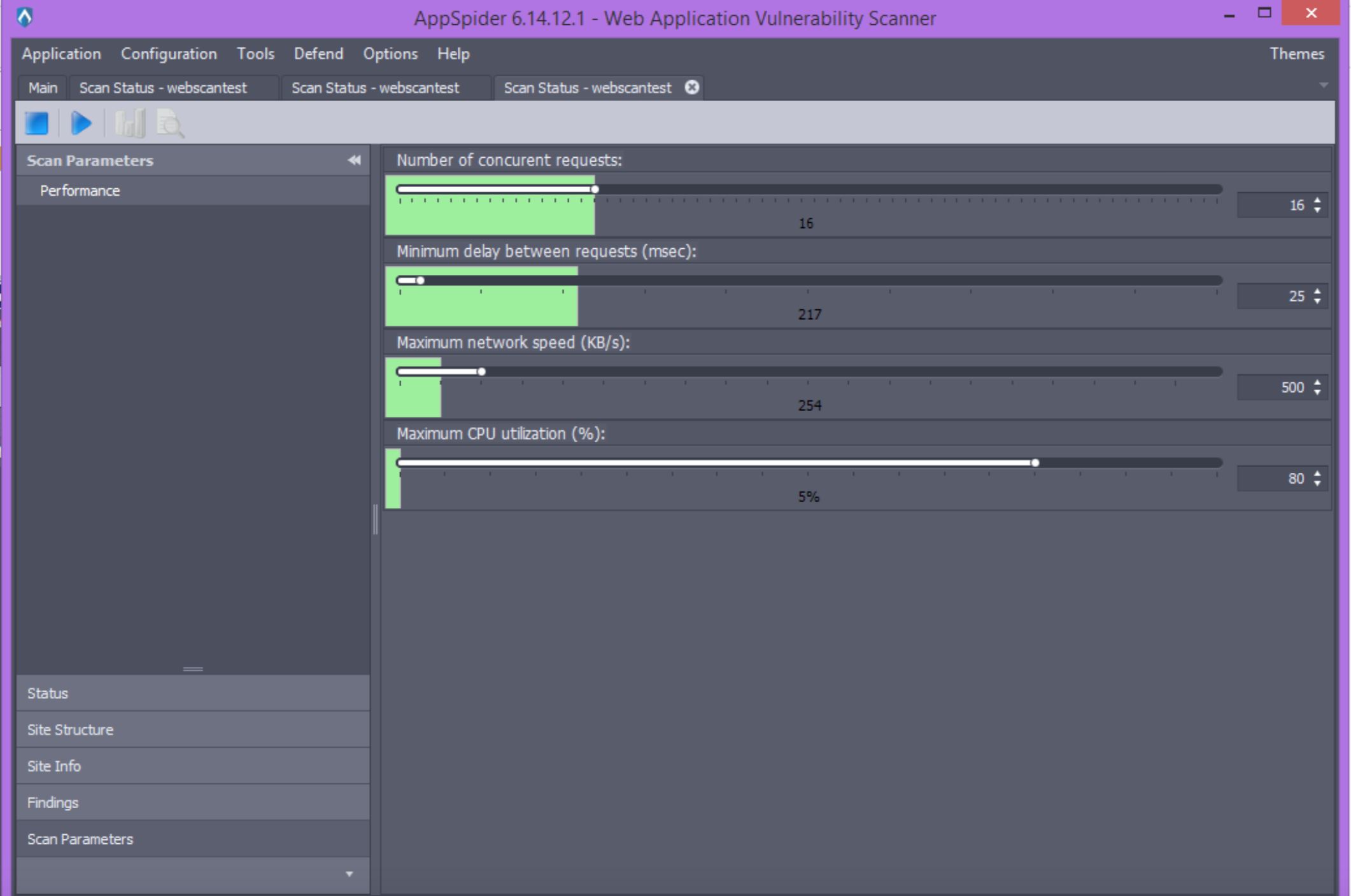Open tab list dropdown arrow at right

click(x=1324, y=85)
